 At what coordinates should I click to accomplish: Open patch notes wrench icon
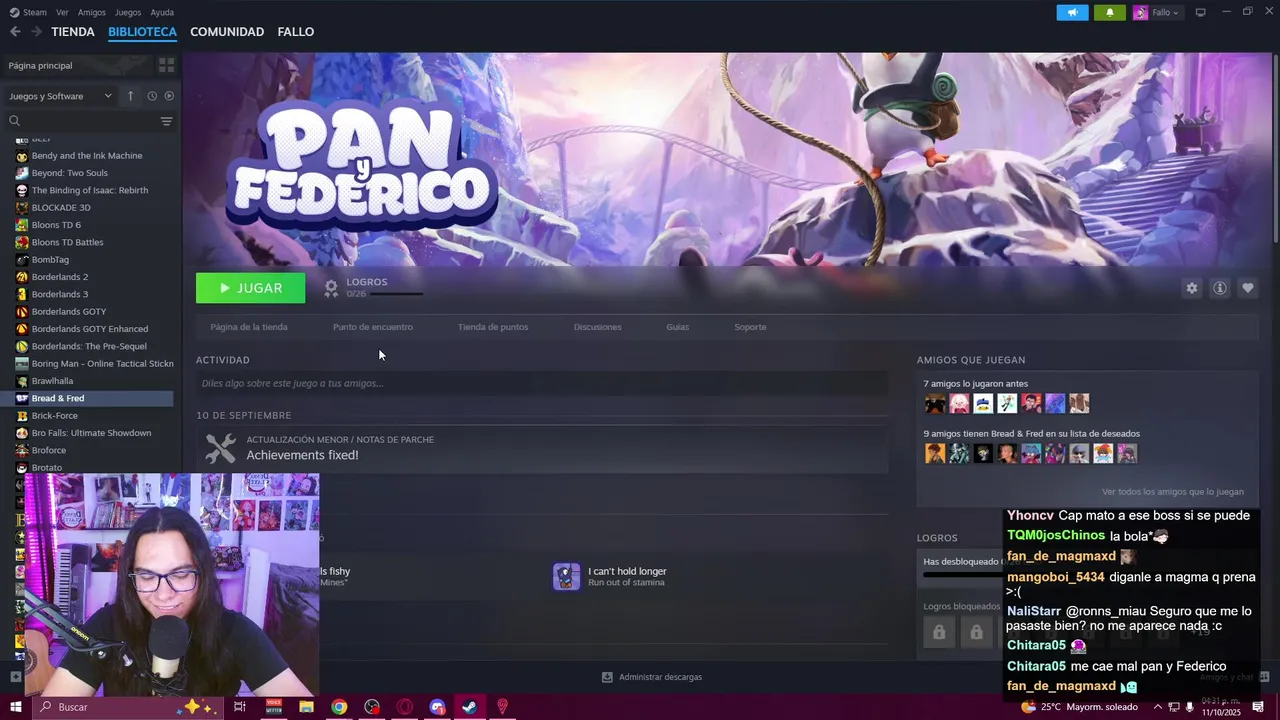point(221,448)
